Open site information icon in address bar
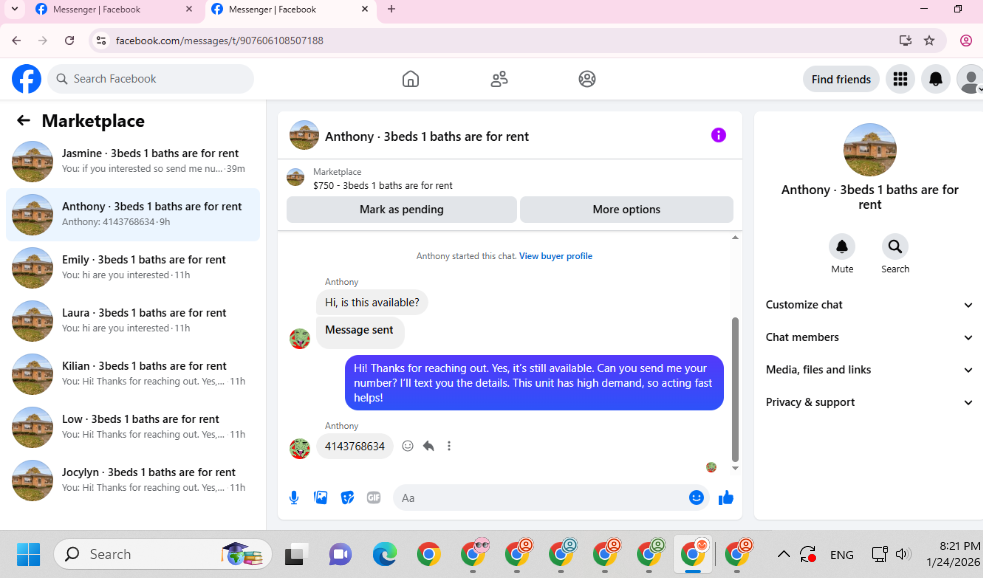This screenshot has height=578, width=983. pyautogui.click(x=101, y=41)
